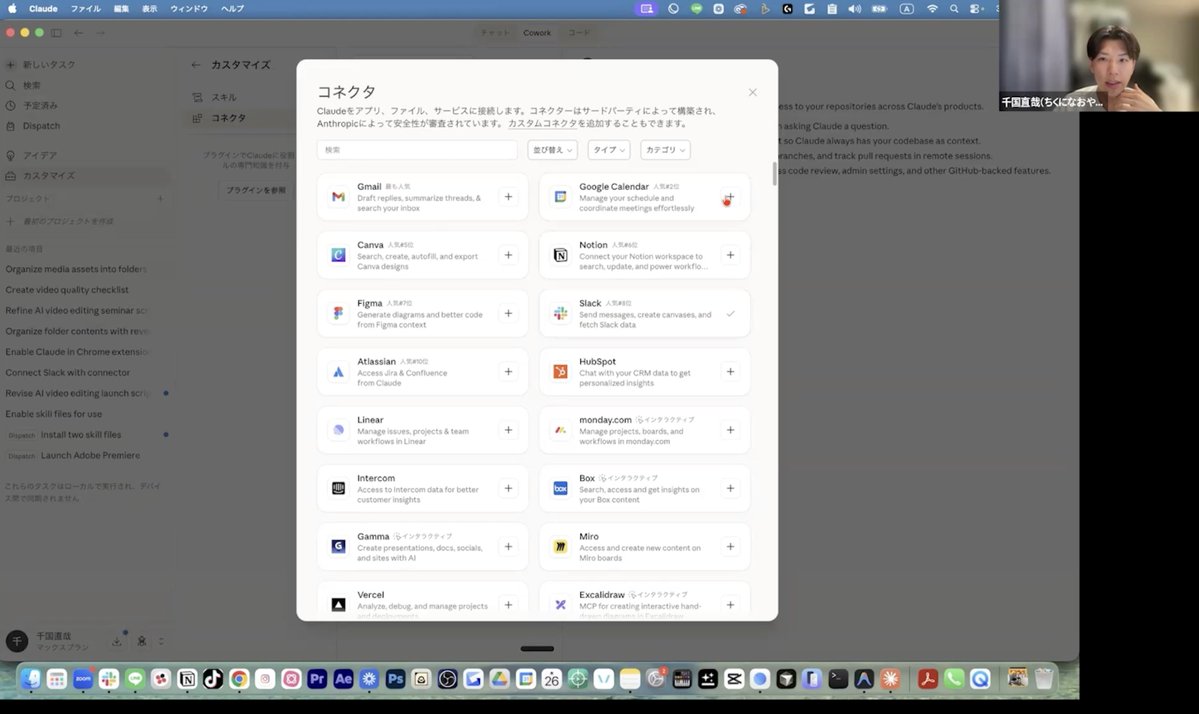Open アイデア in the sidebar
This screenshot has width=1199, height=714.
(40, 155)
